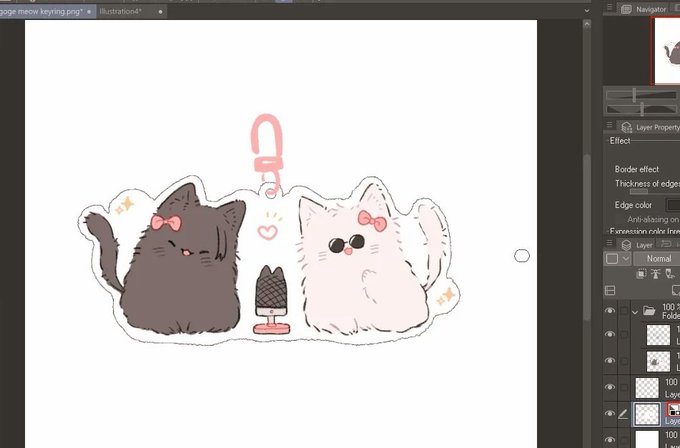Image resolution: width=680 pixels, height=448 pixels.
Task: Adjust the Navigator rotation slider
Action: [642, 109]
